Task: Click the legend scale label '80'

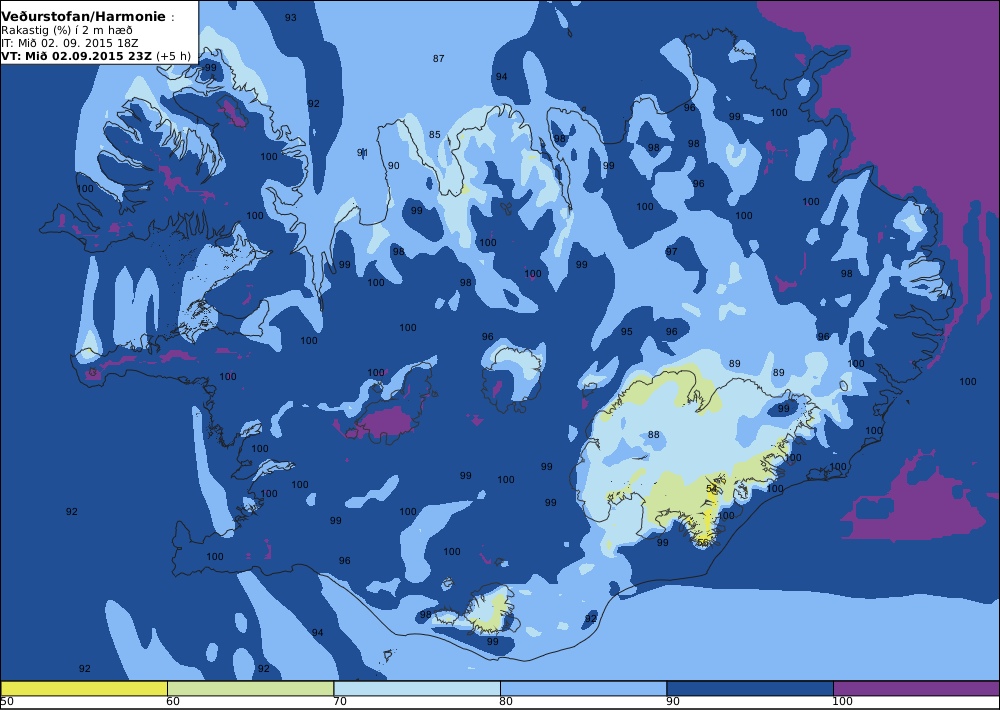Action: point(506,702)
